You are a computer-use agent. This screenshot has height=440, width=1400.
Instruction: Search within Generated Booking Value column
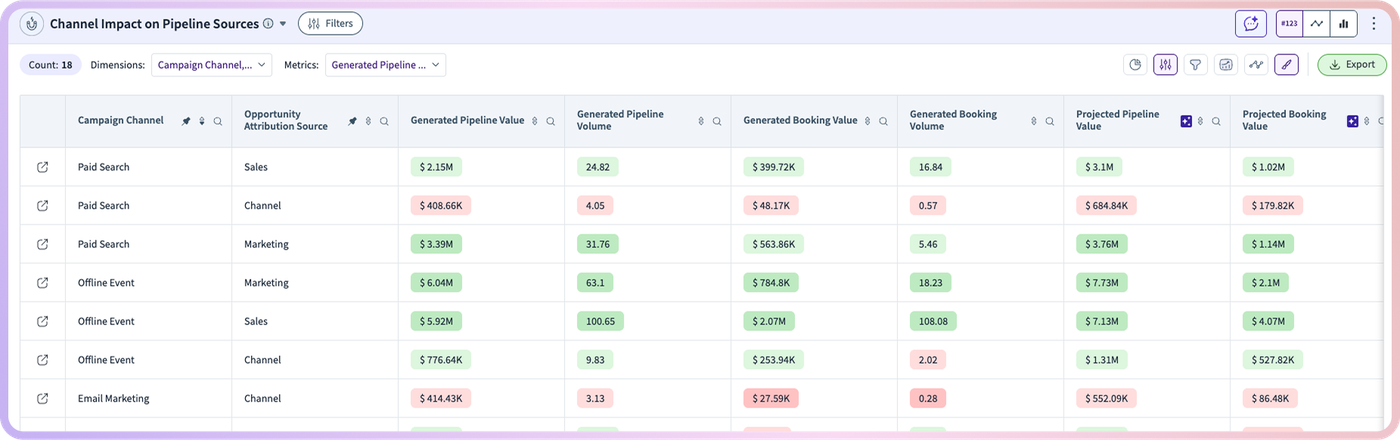point(884,121)
